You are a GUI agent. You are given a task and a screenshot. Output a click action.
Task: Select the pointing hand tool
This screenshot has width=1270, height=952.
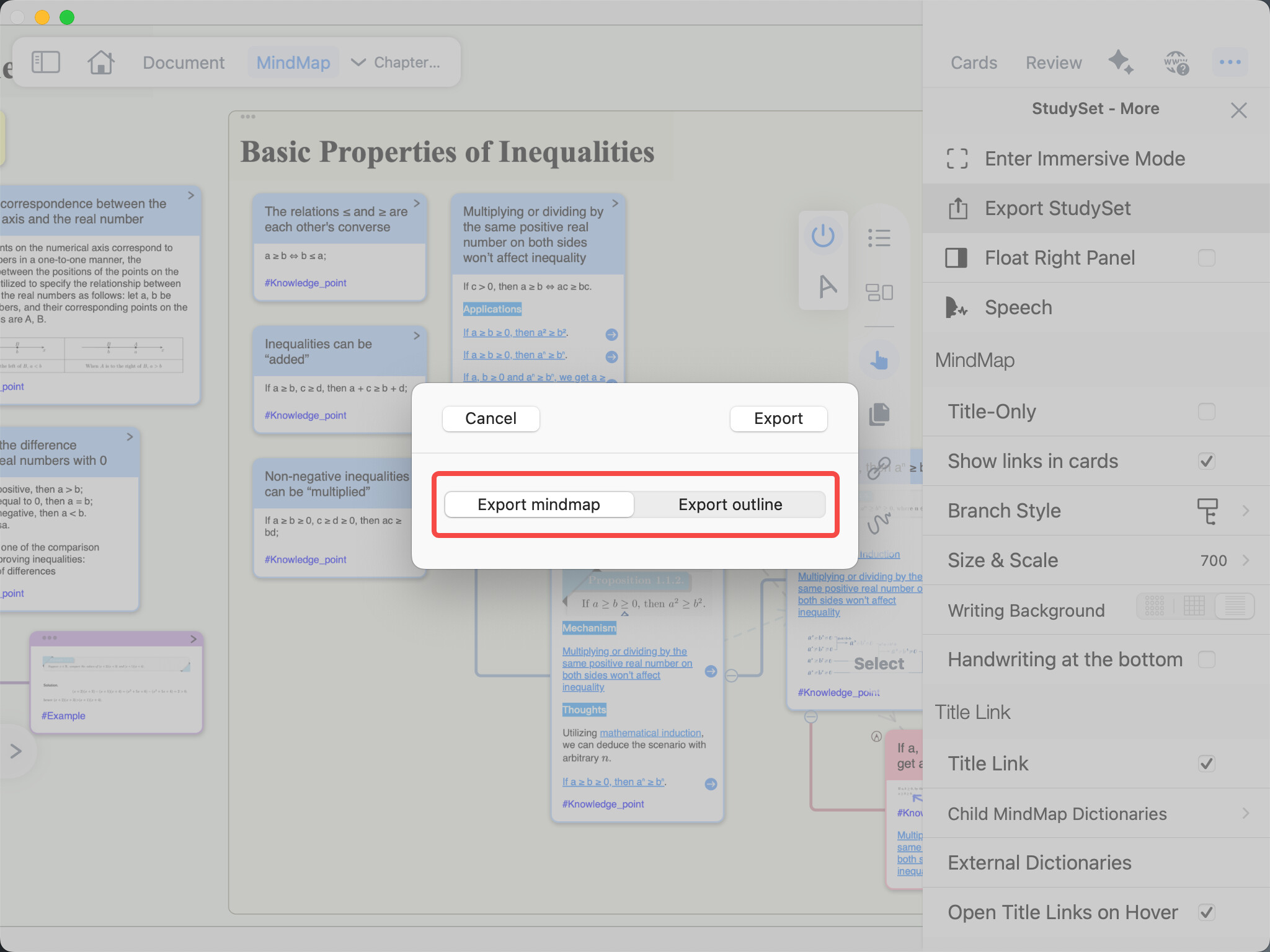pos(879,359)
